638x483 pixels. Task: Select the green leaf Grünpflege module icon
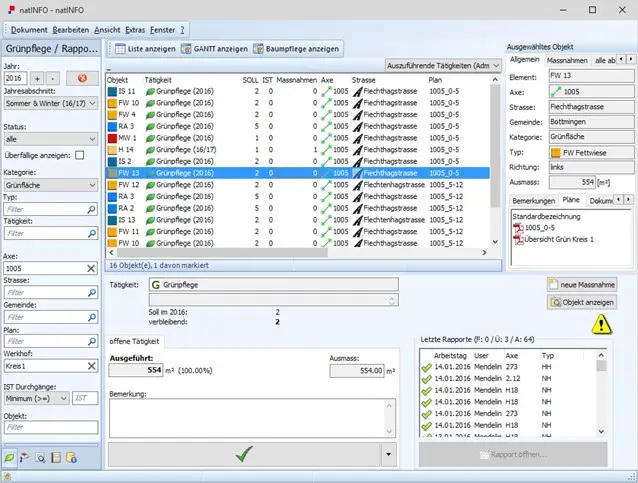(10, 458)
